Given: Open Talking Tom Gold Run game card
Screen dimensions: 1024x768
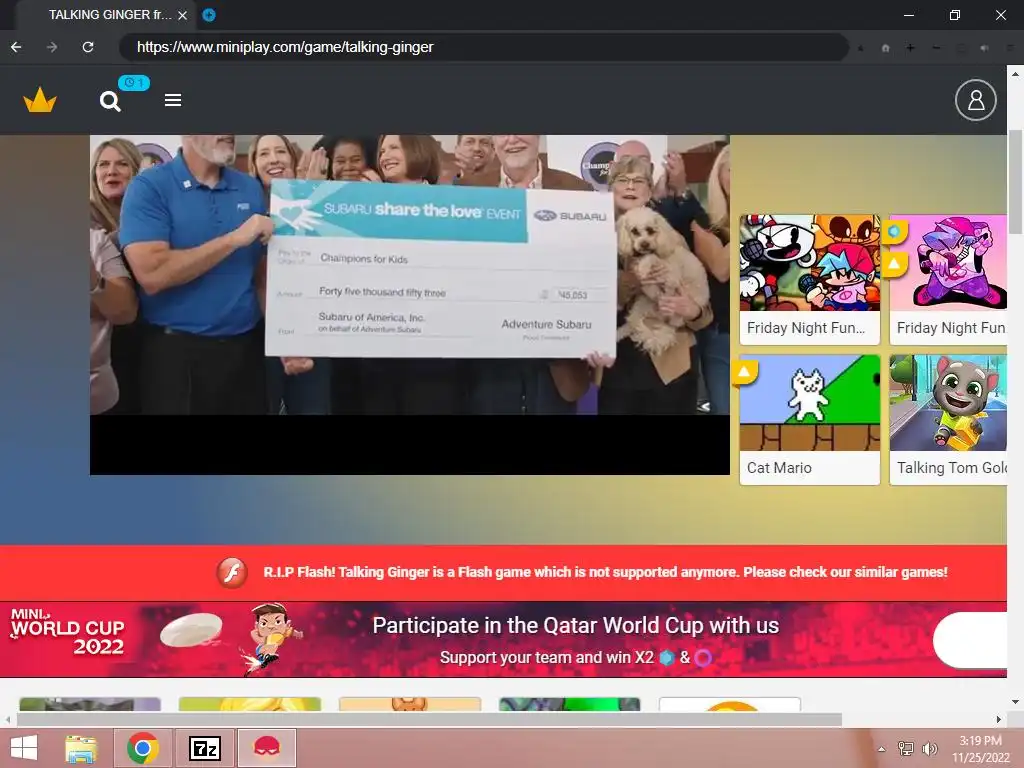Looking at the screenshot, I should 948,419.
